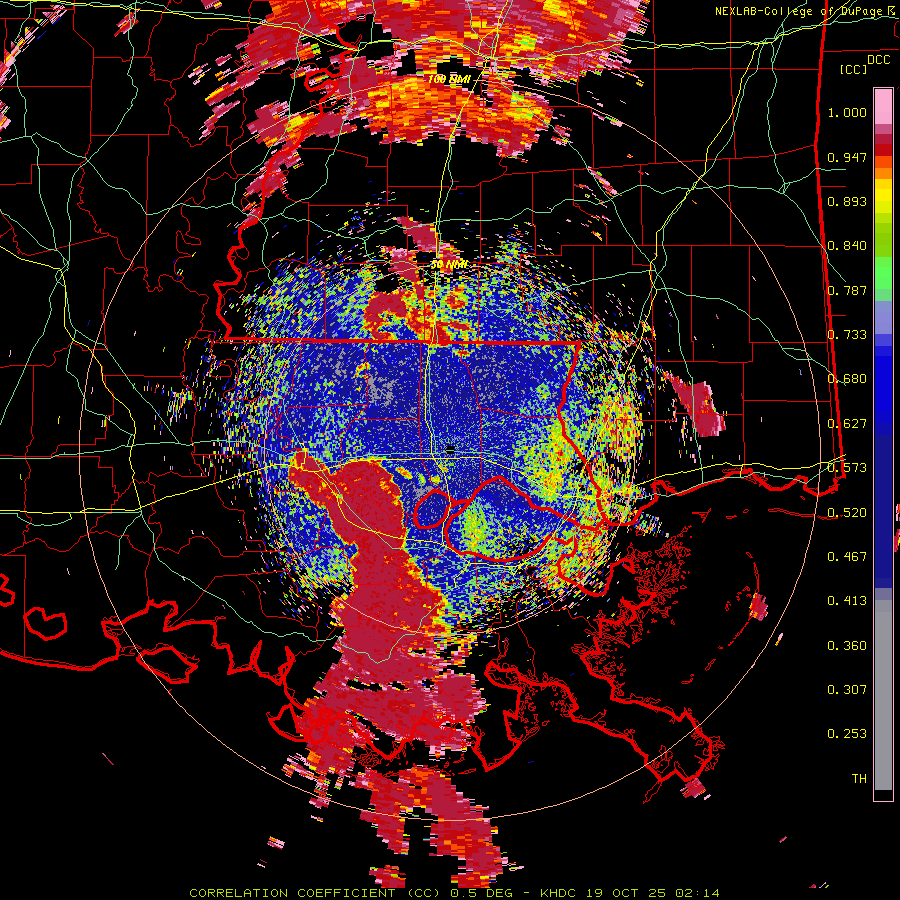Viewport: 900px width, 900px height.
Task: Select the 1.000 scale value
Action: [x=847, y=112]
